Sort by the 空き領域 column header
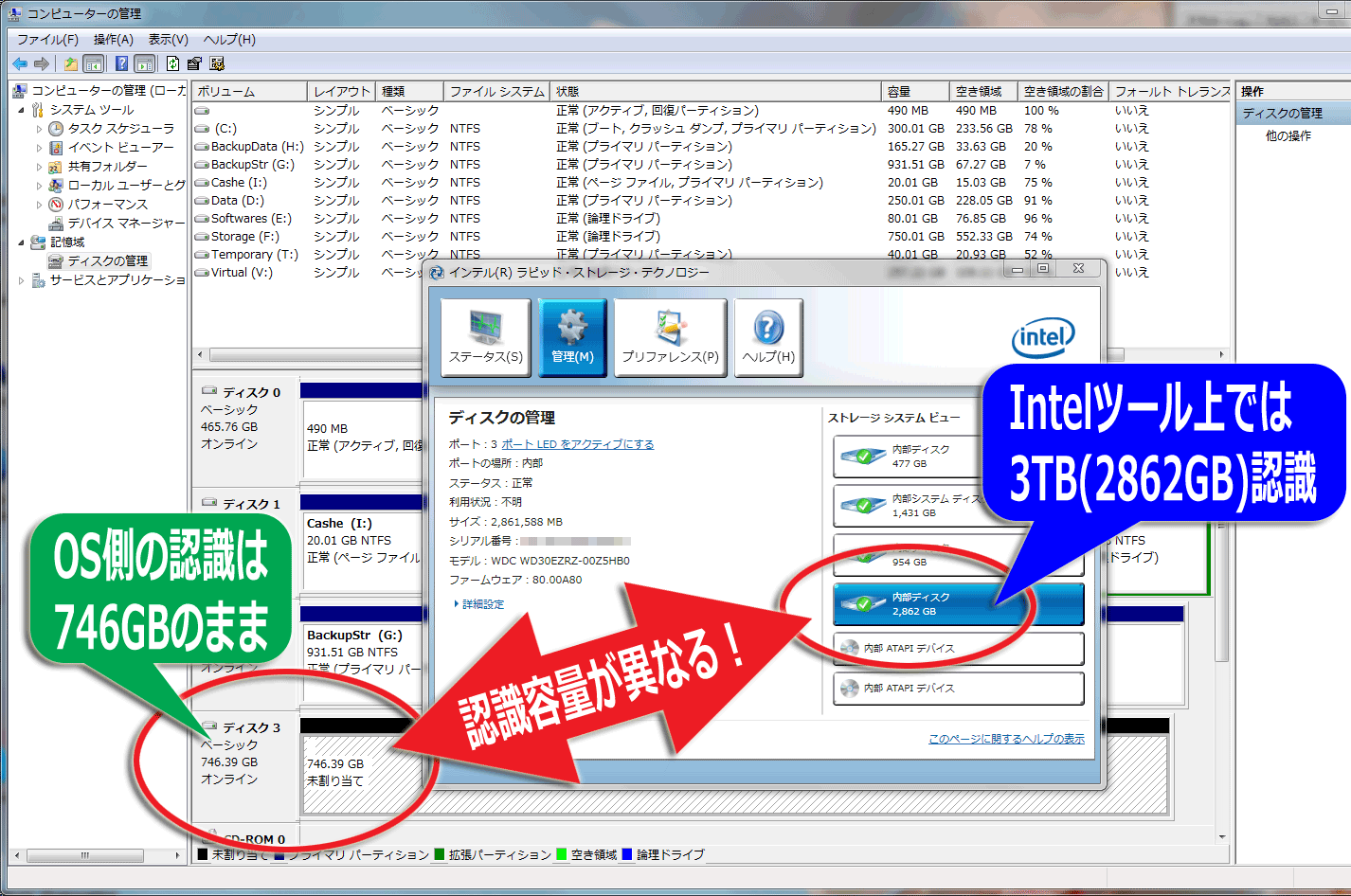Image resolution: width=1351 pixels, height=896 pixels. coord(983,92)
